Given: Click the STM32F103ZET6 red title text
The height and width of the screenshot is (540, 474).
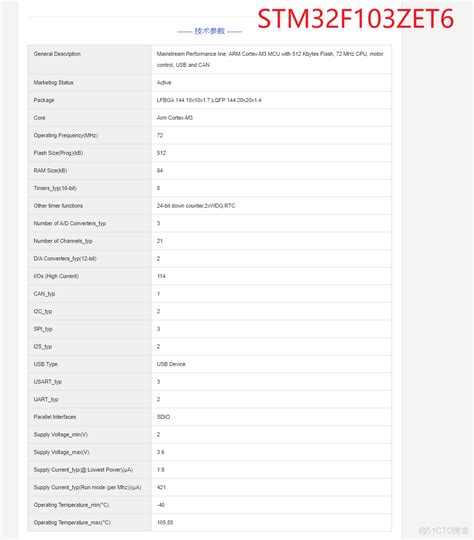Looking at the screenshot, I should coord(356,19).
